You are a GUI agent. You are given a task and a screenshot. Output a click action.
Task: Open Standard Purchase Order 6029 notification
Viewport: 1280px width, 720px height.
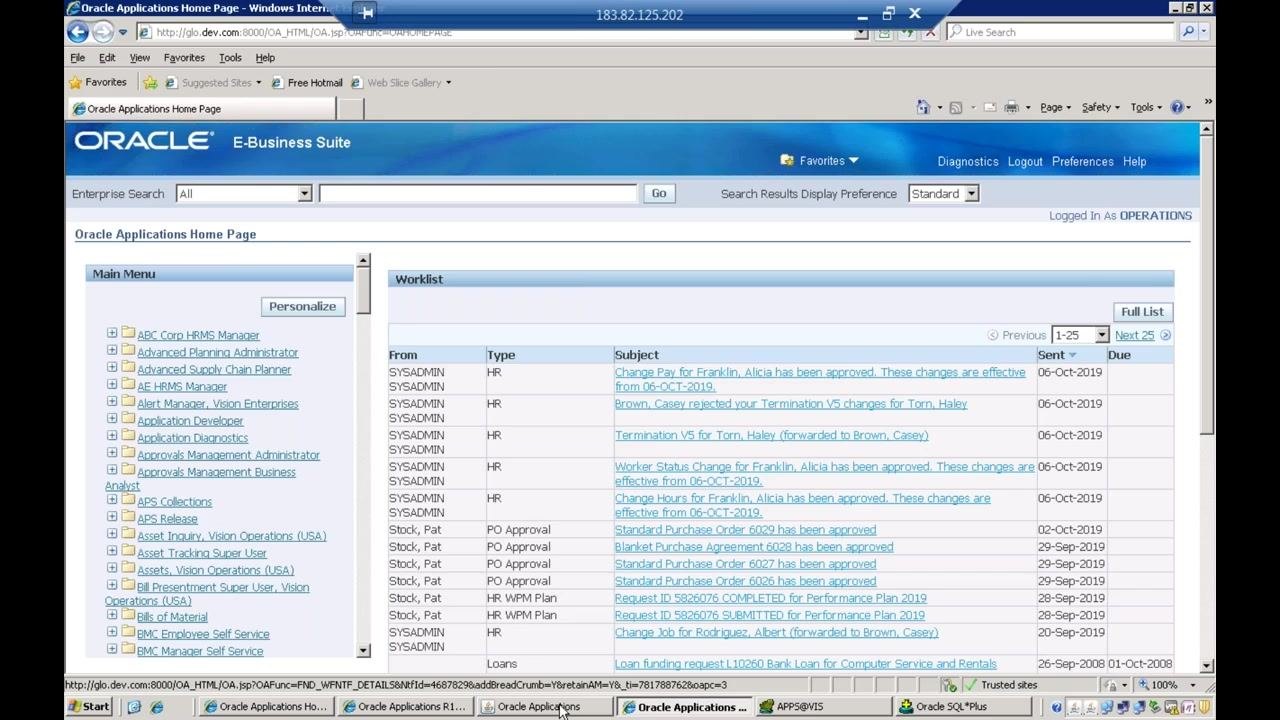[x=745, y=530]
